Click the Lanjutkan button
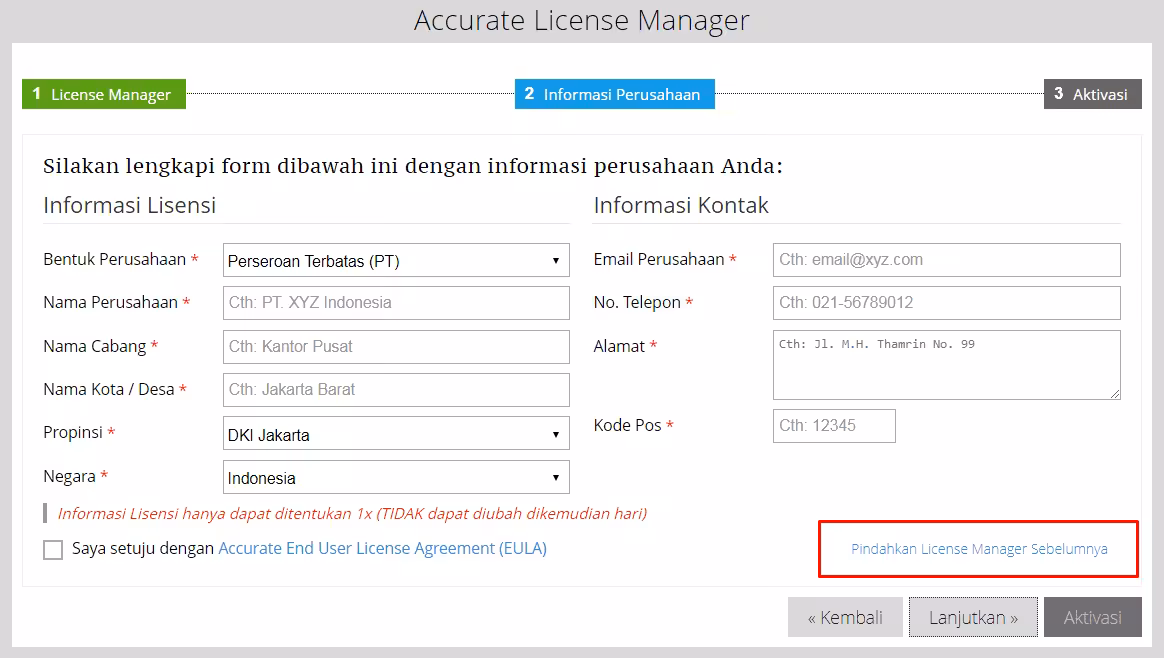 point(973,617)
